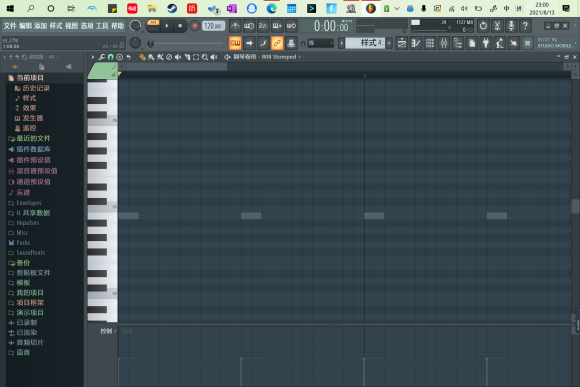Click the one-click audio recording microphone icon
580x387 pixels.
(x=511, y=26)
